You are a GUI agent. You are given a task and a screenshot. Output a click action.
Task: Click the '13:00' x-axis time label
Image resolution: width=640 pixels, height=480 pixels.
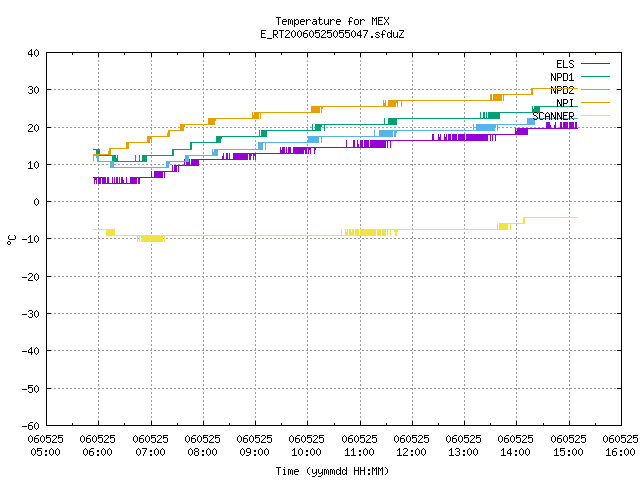[464, 452]
